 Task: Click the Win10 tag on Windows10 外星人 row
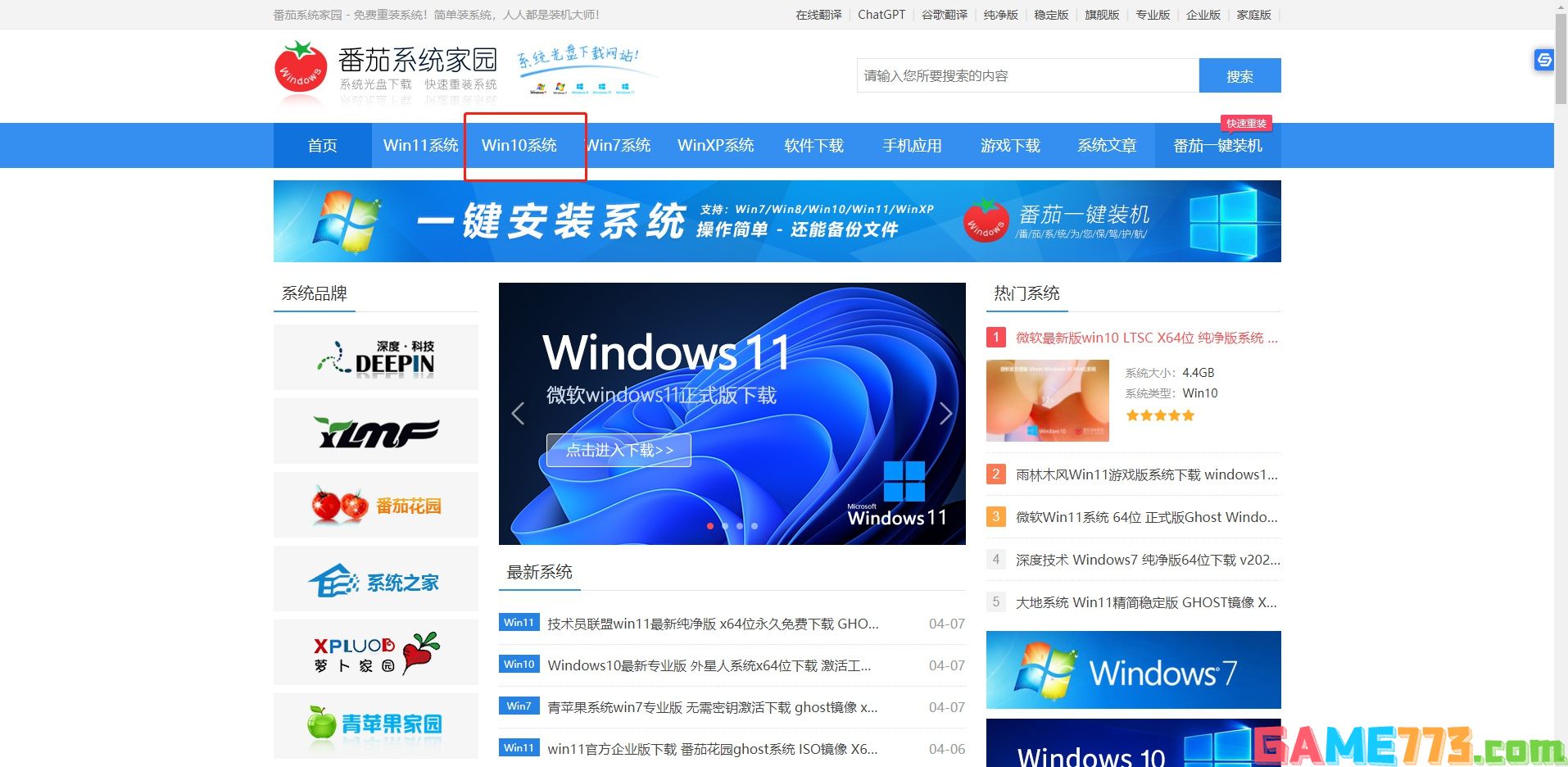point(519,665)
